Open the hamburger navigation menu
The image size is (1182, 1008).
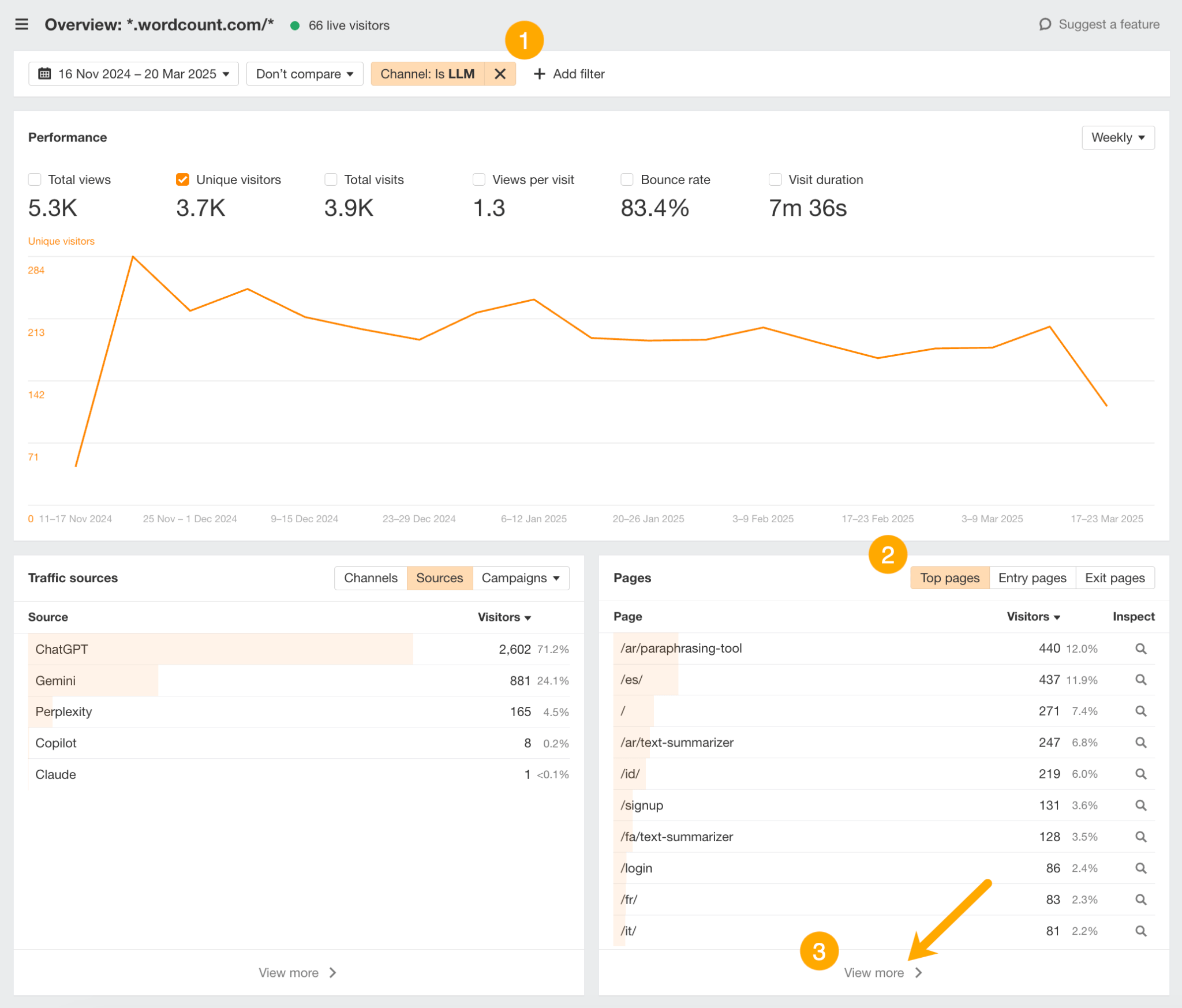22,24
